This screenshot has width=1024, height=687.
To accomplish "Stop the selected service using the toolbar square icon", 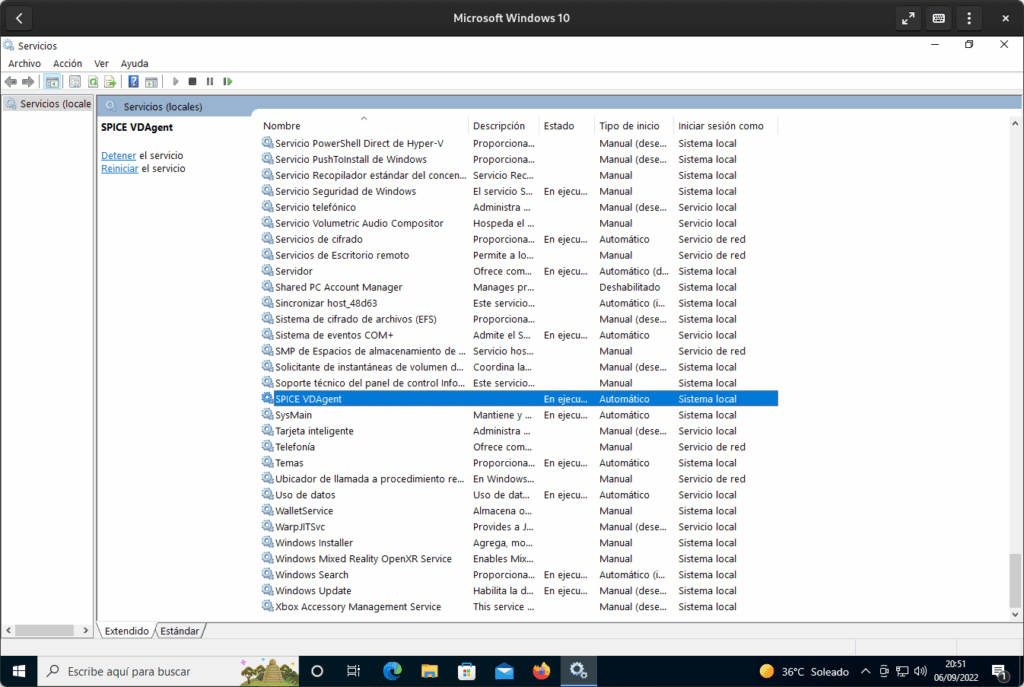I will point(191,81).
